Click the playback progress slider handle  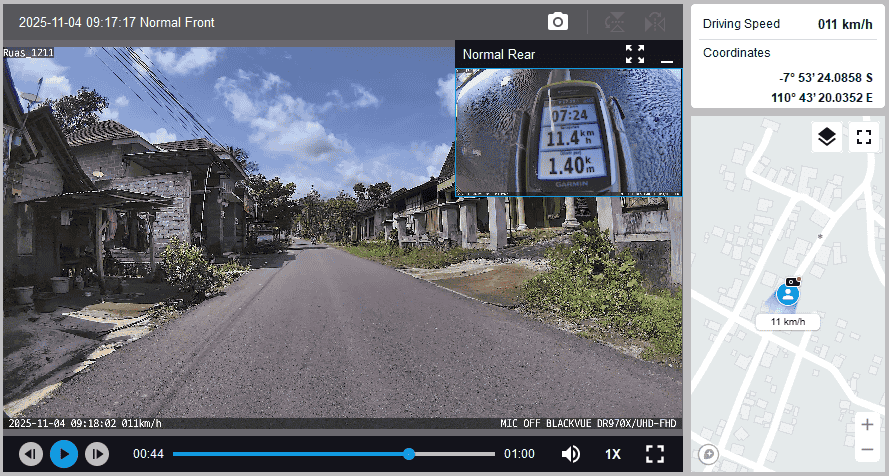tap(409, 454)
